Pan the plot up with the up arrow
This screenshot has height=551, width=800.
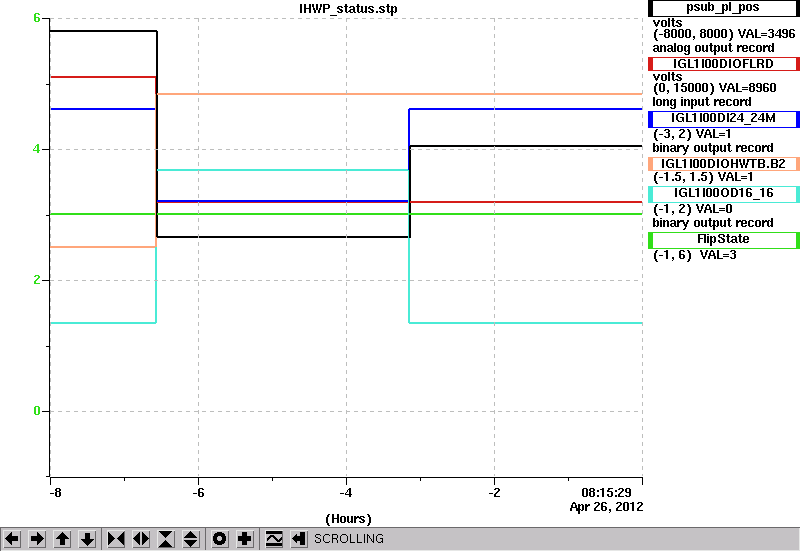point(62,539)
